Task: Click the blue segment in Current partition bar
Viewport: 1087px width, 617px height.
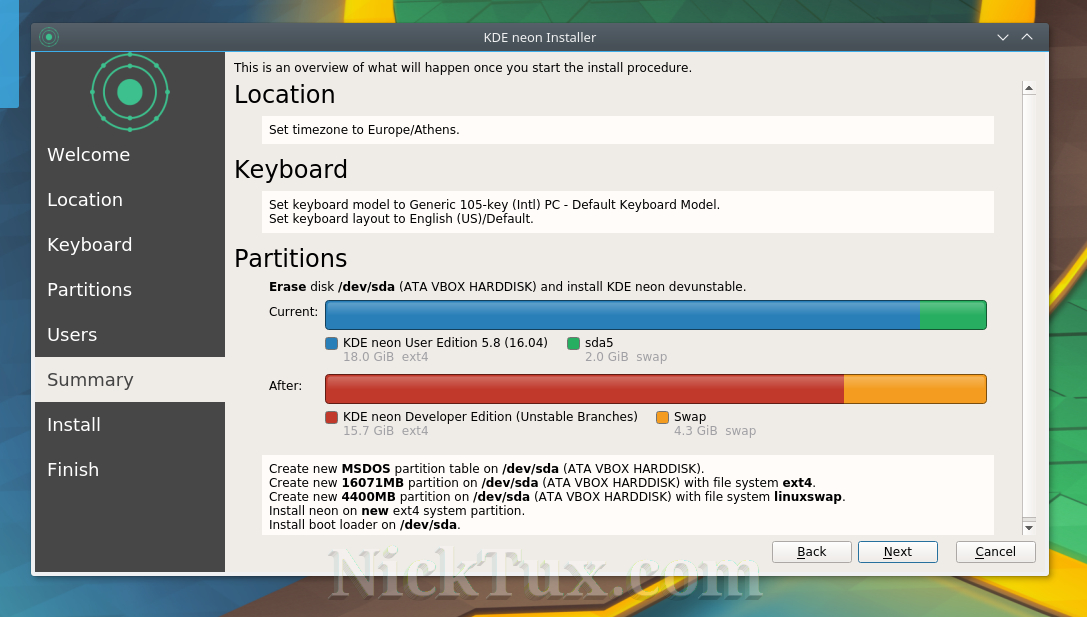Action: (x=620, y=315)
